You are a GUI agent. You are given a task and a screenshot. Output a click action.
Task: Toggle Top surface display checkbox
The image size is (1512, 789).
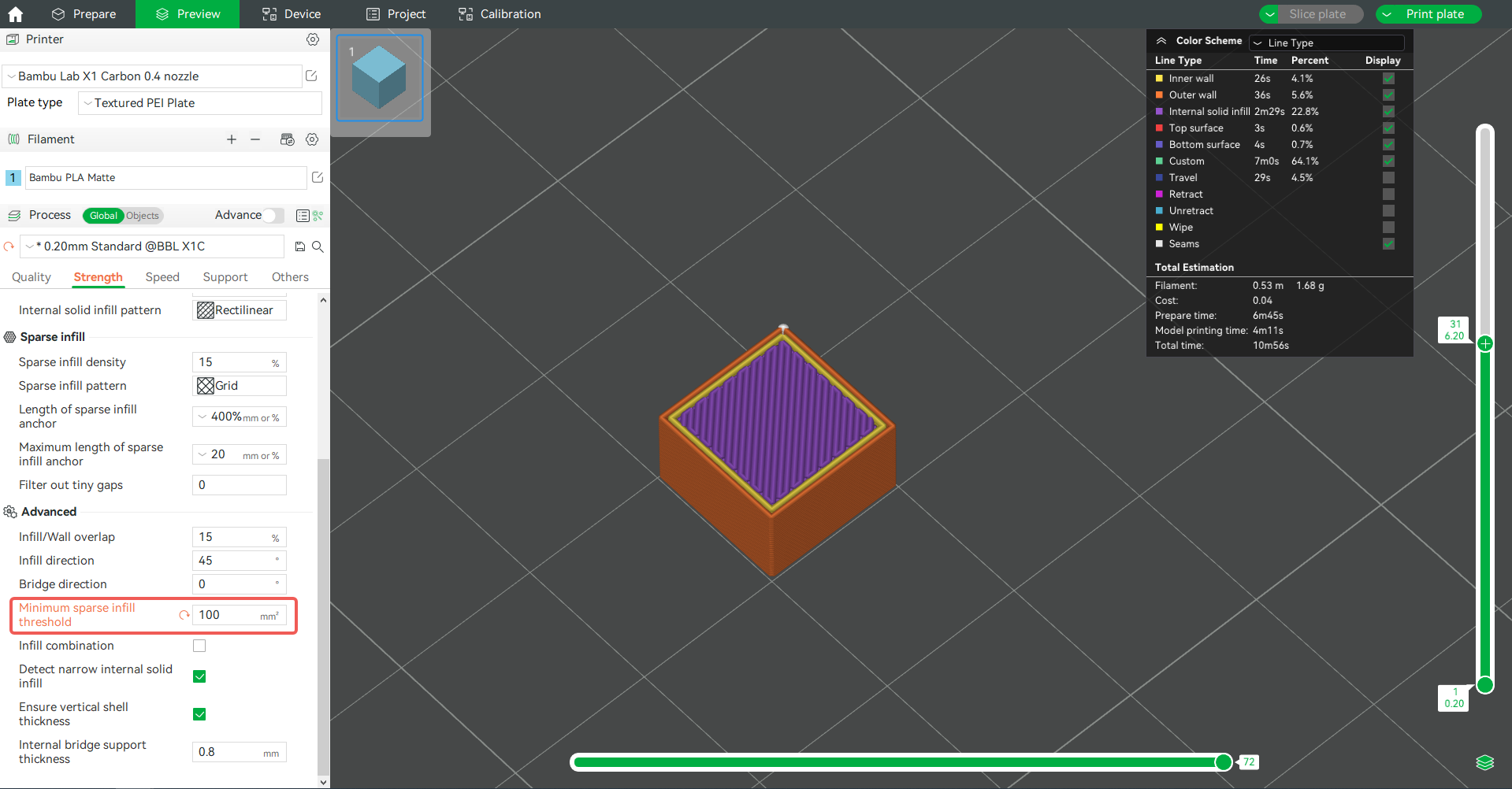tap(1388, 128)
